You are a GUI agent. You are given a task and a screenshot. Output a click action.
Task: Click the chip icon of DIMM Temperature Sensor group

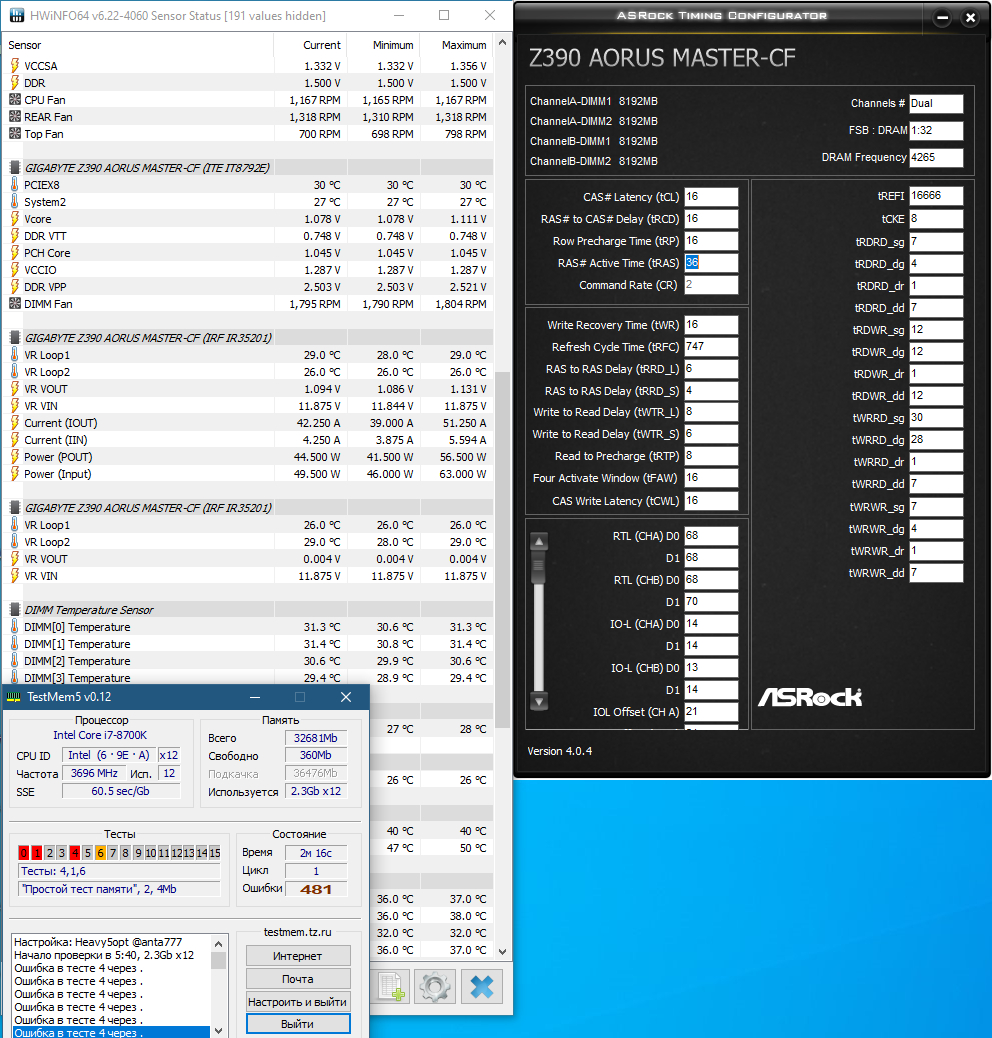point(15,610)
